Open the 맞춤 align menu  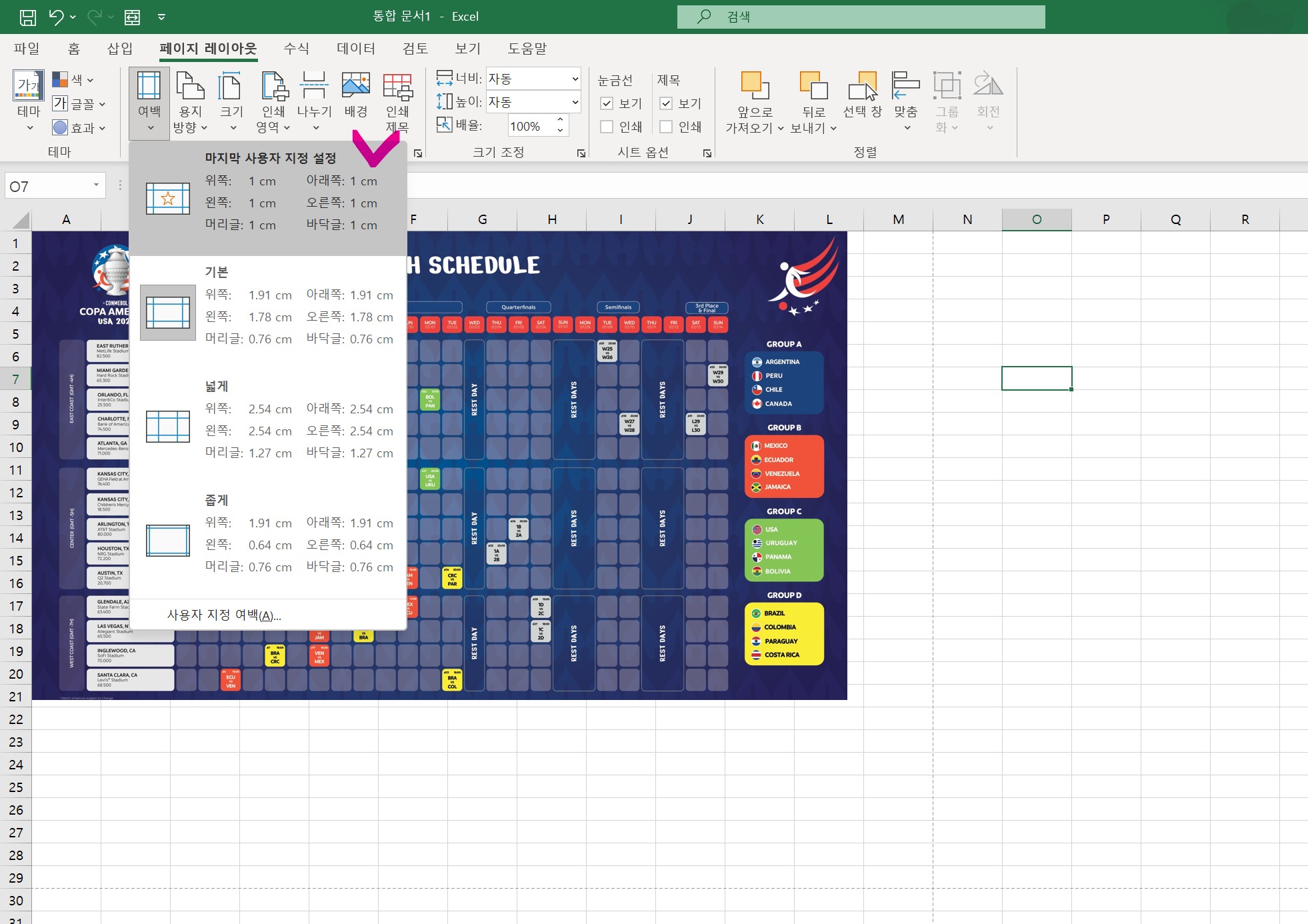[906, 102]
